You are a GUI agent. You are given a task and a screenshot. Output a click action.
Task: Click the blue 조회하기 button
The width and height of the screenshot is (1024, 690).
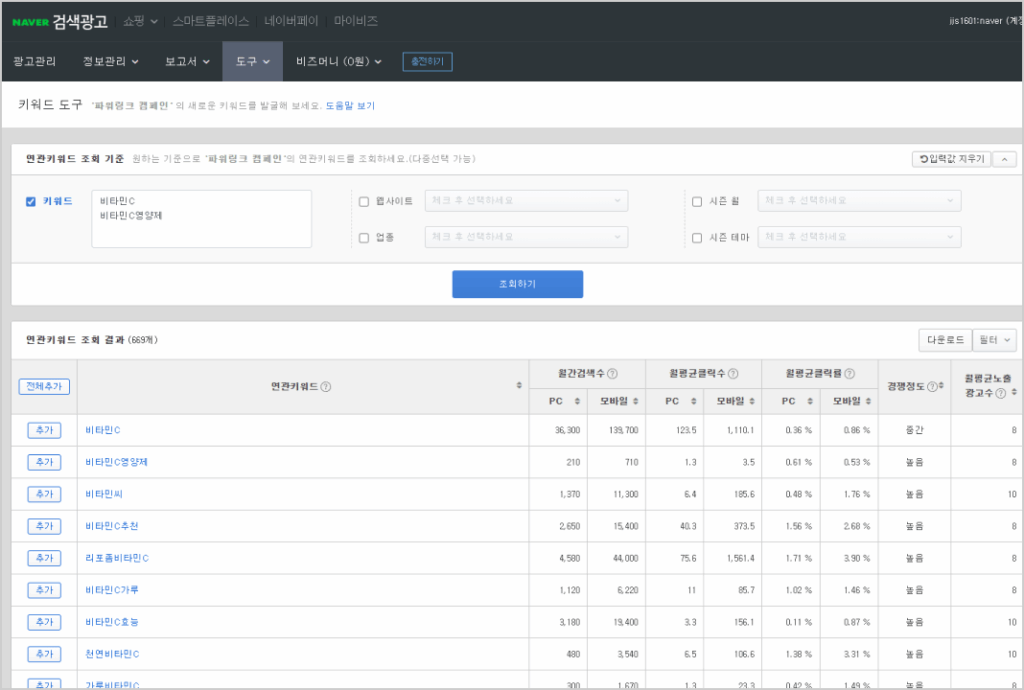pos(517,284)
